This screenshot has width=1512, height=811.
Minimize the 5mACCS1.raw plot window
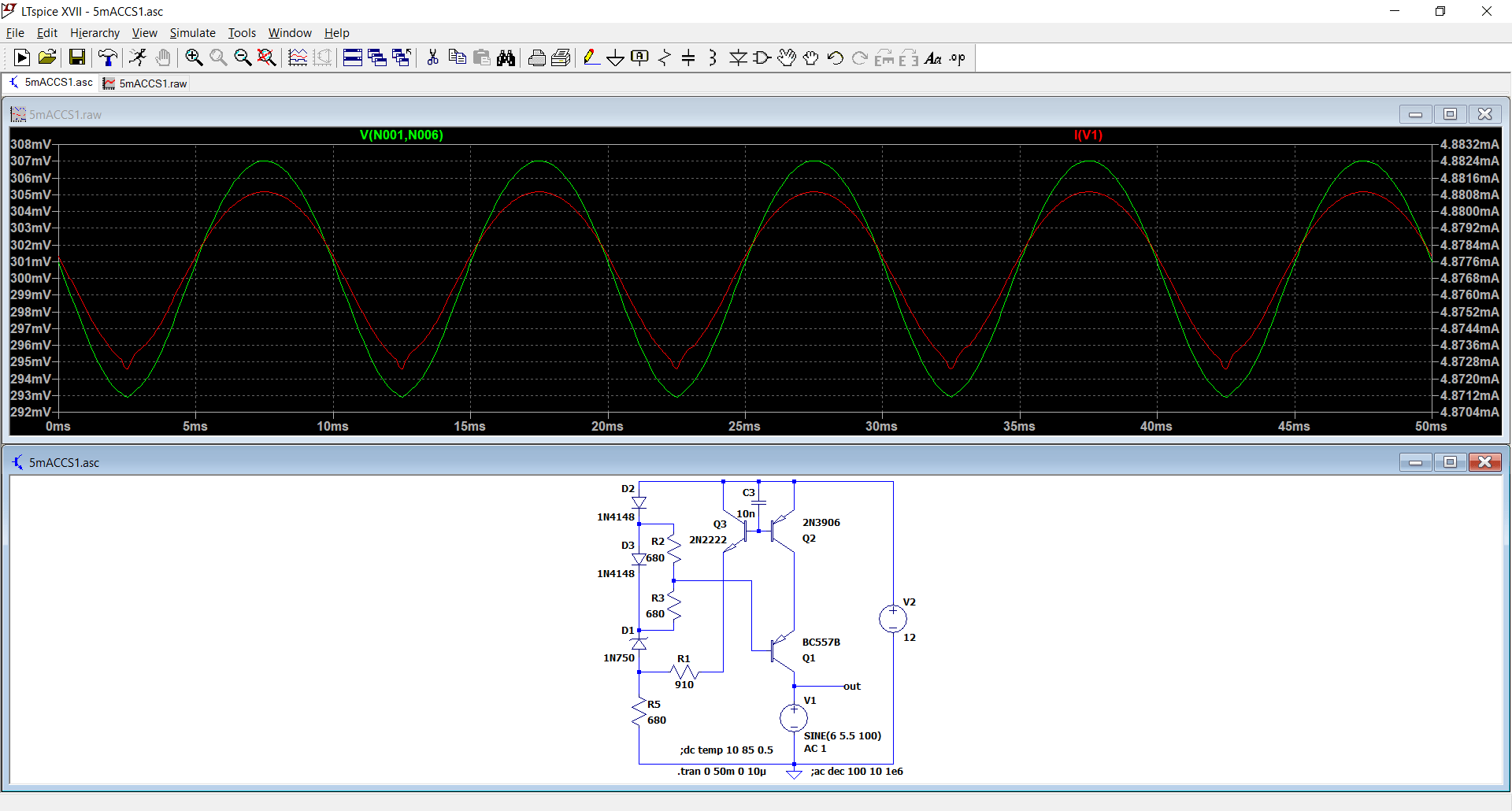pyautogui.click(x=1415, y=114)
